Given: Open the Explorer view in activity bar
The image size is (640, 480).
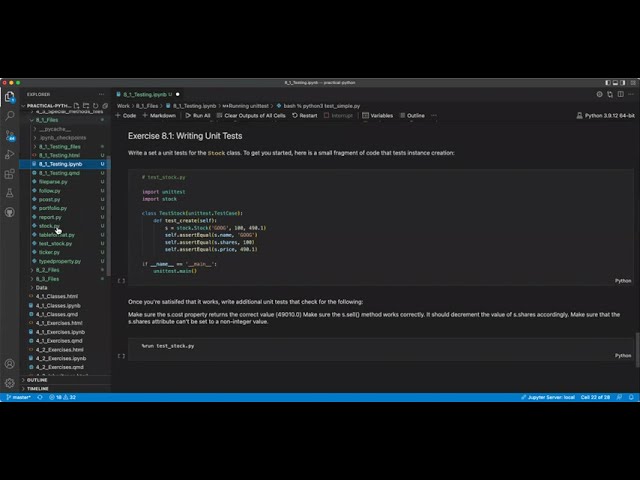Looking at the screenshot, I should click(x=10, y=97).
